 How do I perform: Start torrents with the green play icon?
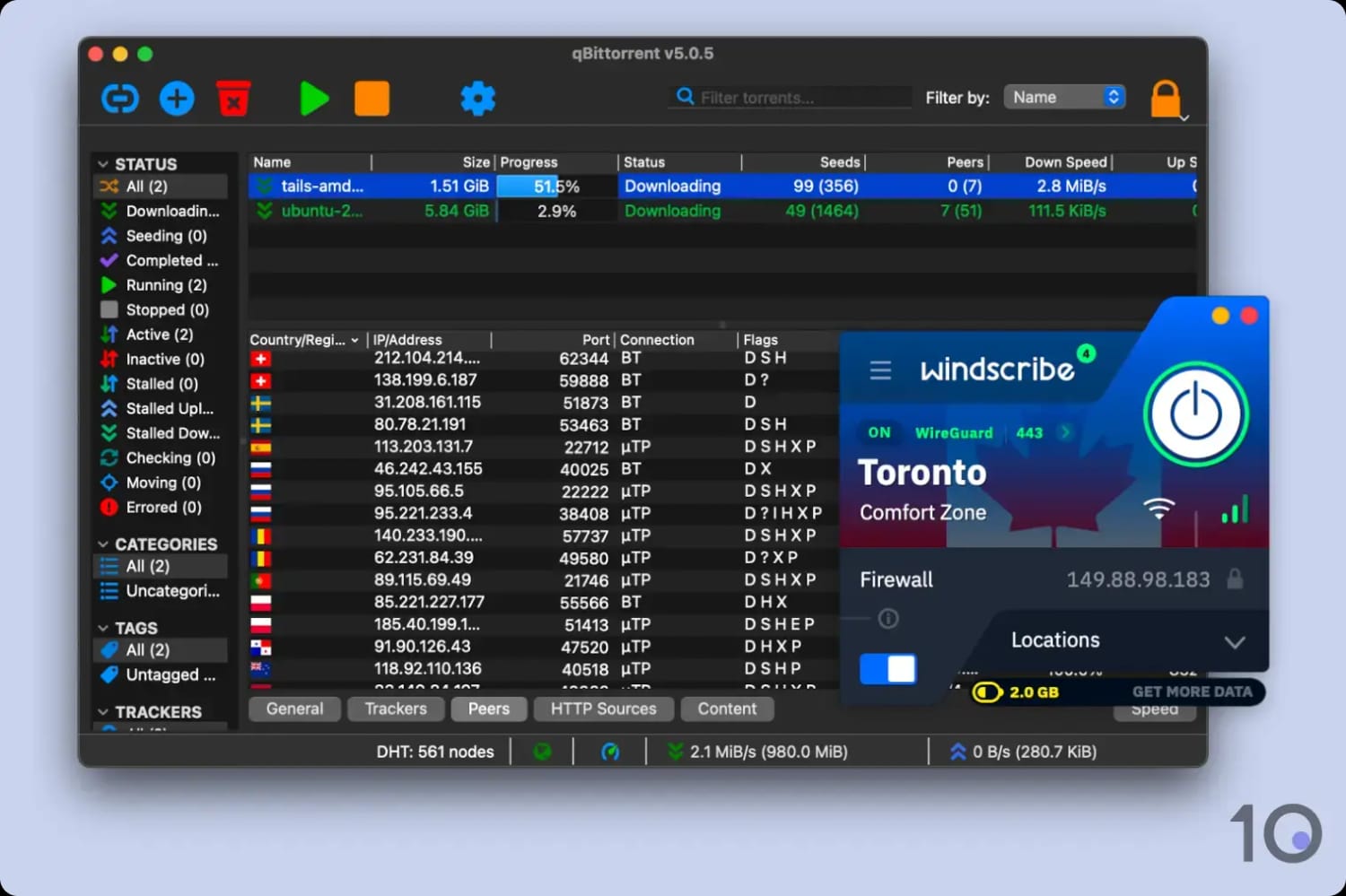(314, 99)
